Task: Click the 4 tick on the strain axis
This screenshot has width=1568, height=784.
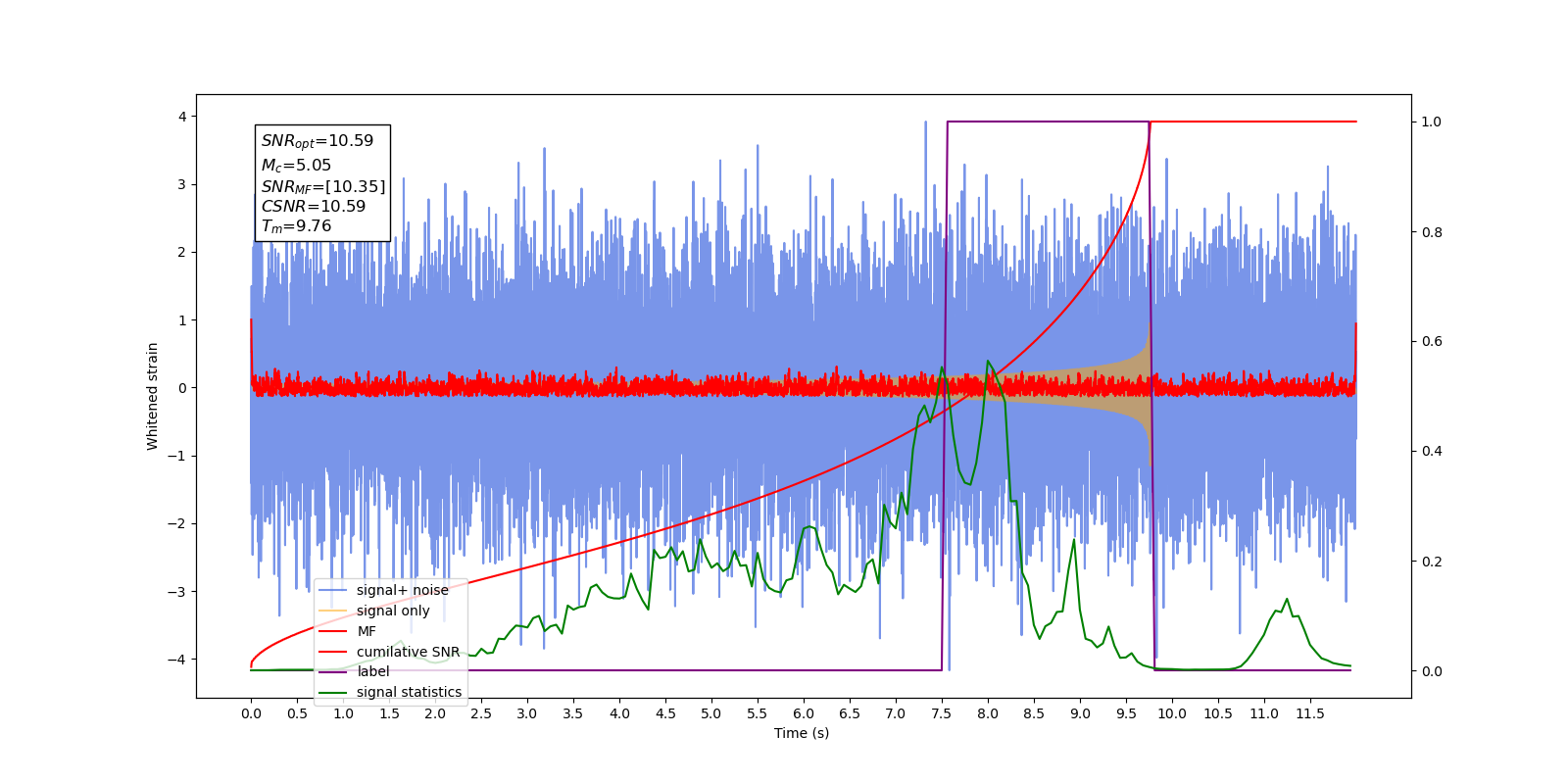Action: point(181,117)
